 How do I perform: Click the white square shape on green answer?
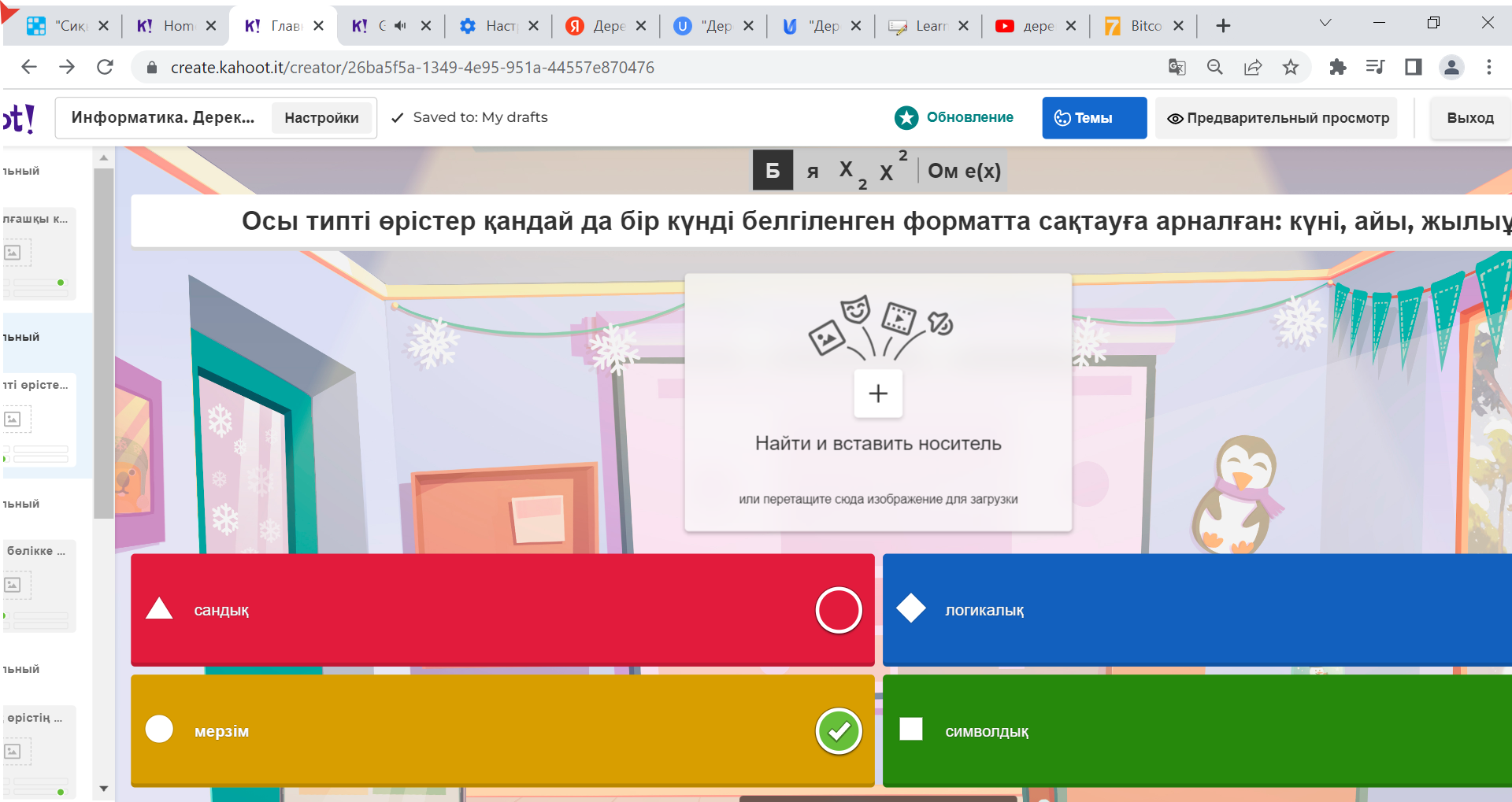pyautogui.click(x=911, y=729)
